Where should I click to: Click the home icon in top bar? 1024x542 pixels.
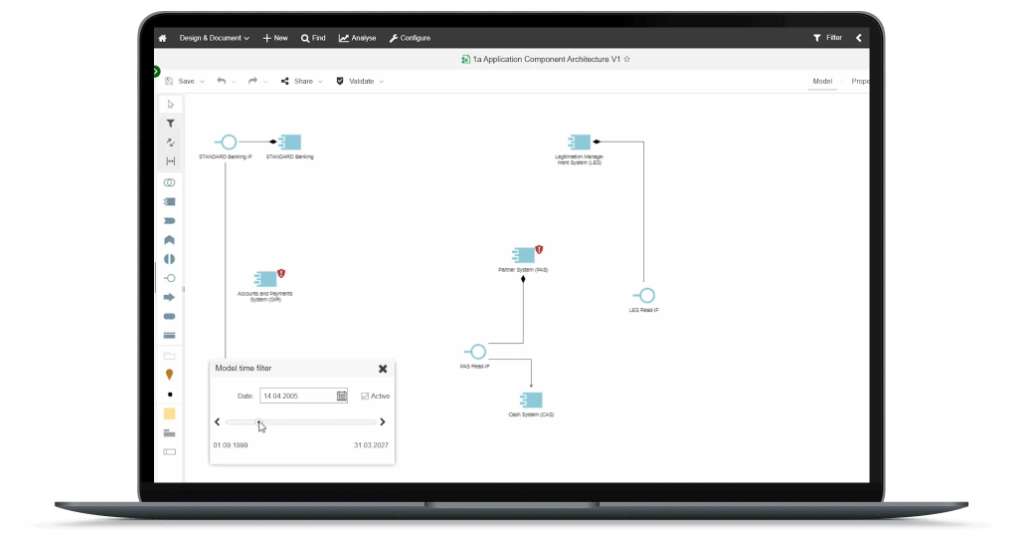point(162,38)
